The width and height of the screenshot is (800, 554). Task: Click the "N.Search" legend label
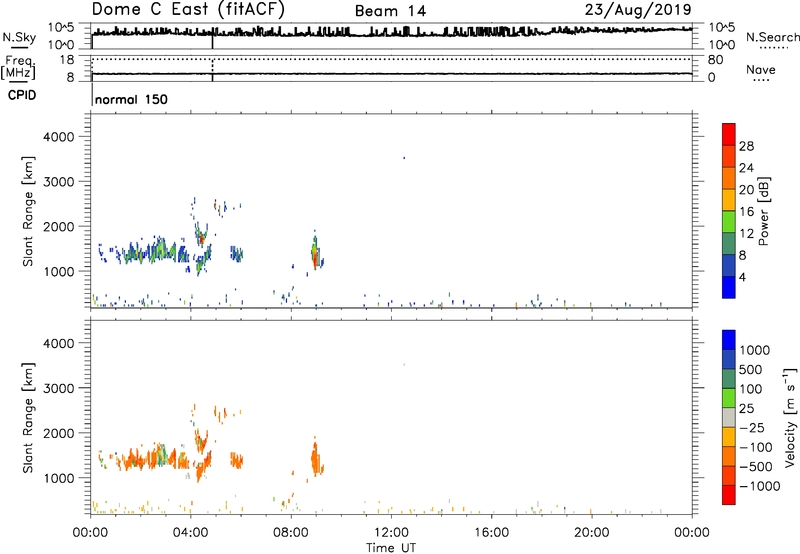(772, 37)
